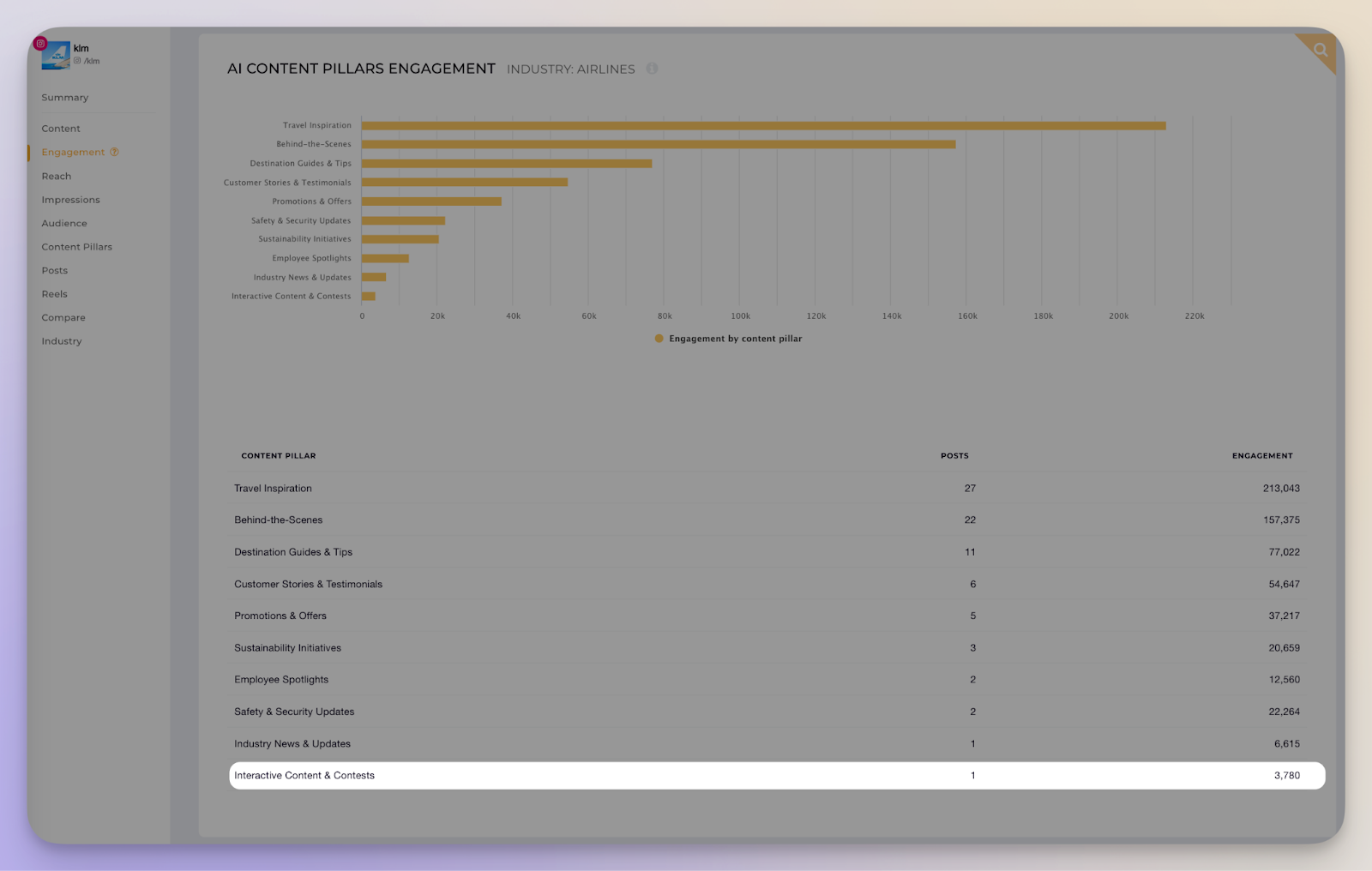Click Employee Spotlights table row name
Screen dimensions: 1372x871
(281, 680)
